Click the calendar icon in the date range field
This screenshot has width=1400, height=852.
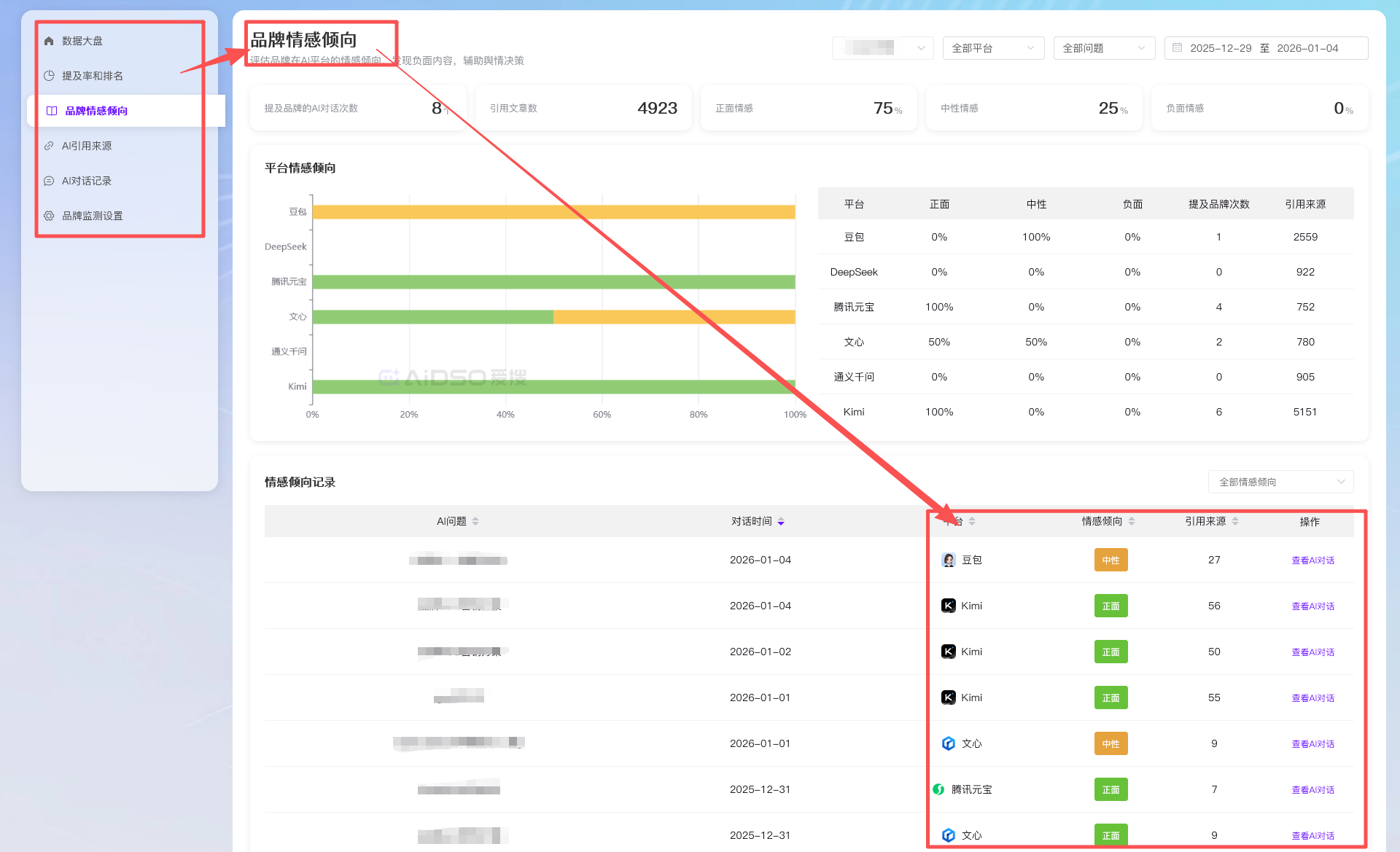coord(1177,48)
